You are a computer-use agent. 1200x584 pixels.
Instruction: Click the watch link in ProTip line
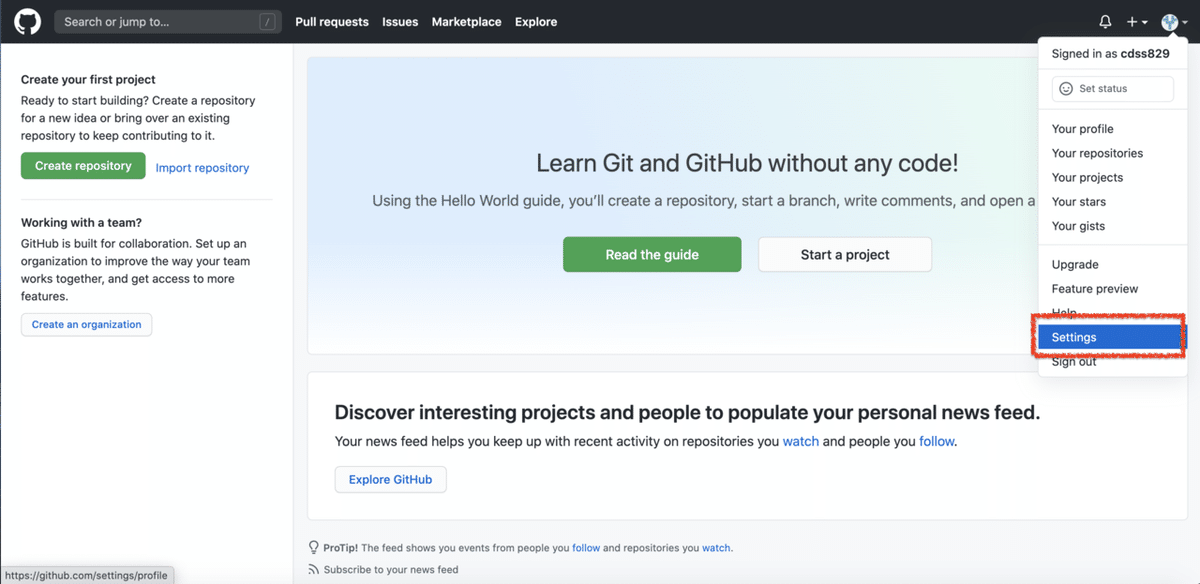point(716,548)
